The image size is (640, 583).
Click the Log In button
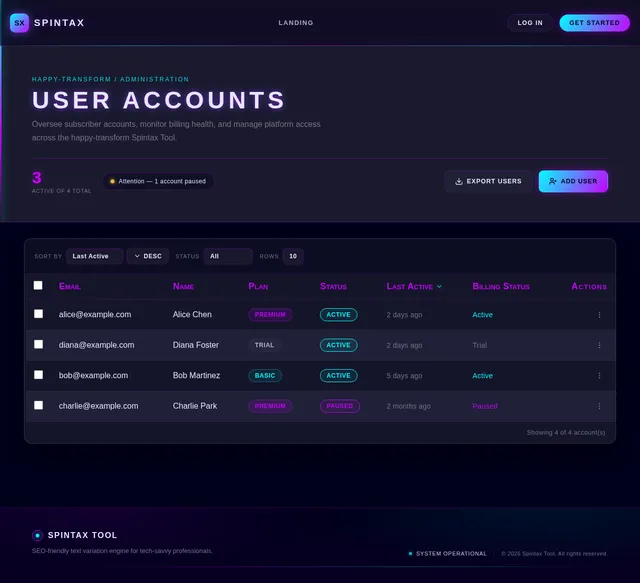pyautogui.click(x=530, y=23)
